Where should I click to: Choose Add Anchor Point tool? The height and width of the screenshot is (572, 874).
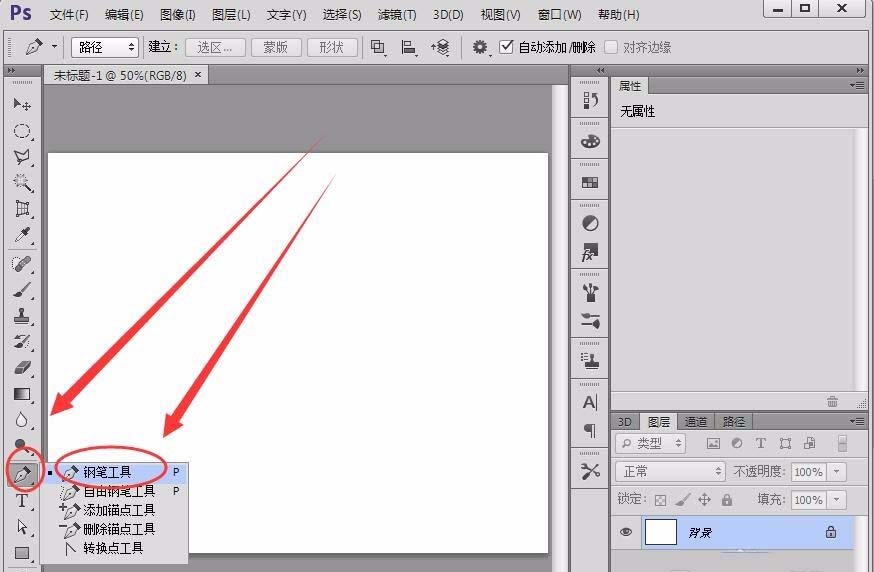tap(118, 510)
